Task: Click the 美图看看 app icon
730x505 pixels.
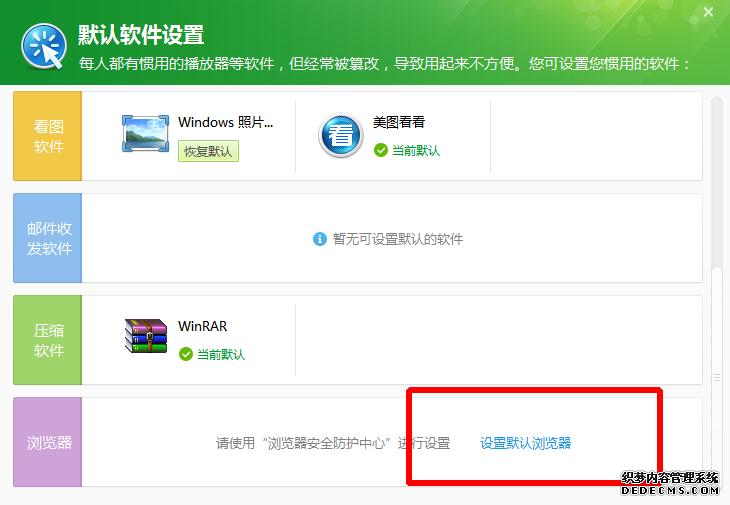Action: pyautogui.click(x=341, y=135)
